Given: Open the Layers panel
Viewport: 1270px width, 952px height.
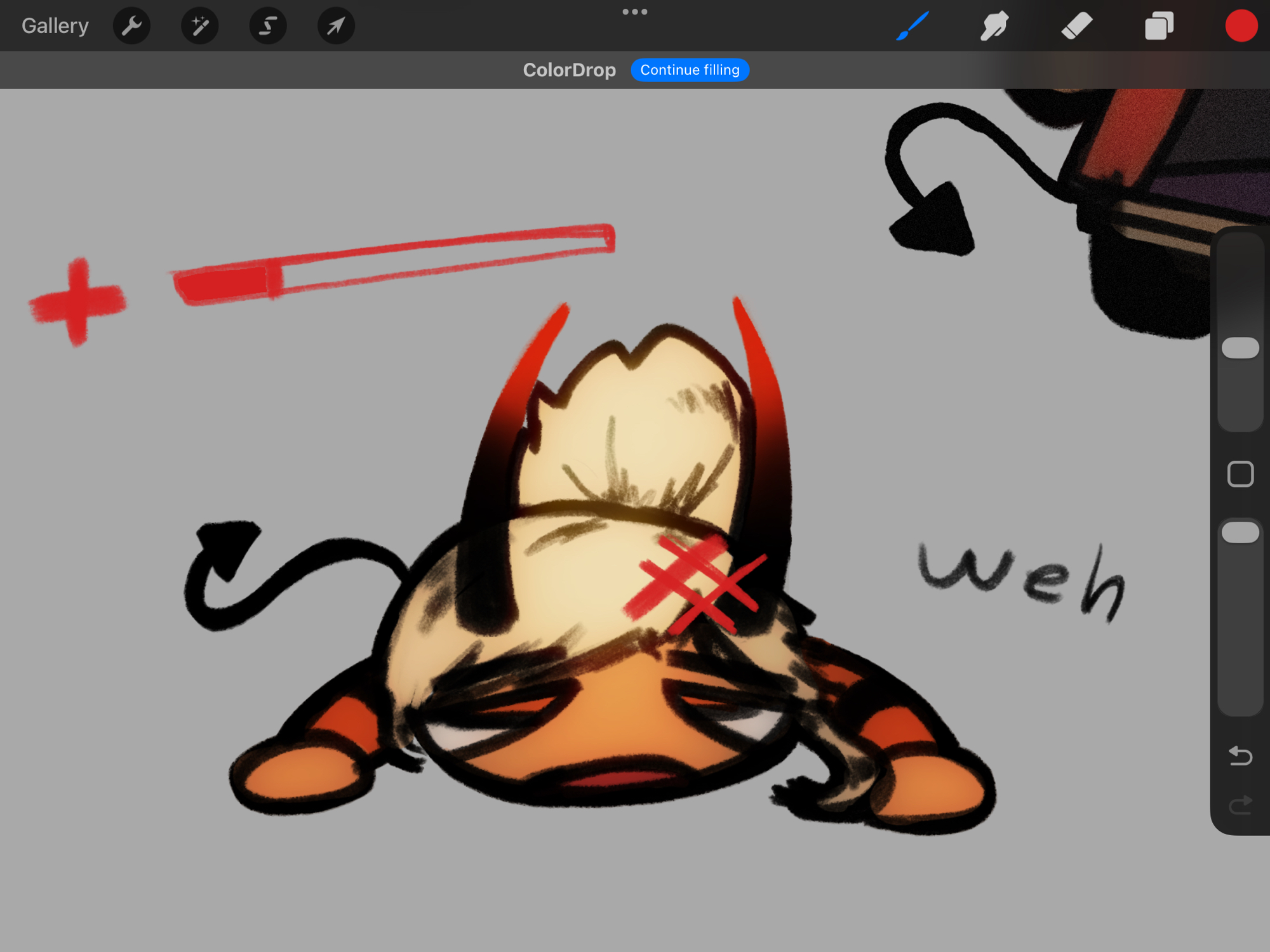Looking at the screenshot, I should point(1159,26).
